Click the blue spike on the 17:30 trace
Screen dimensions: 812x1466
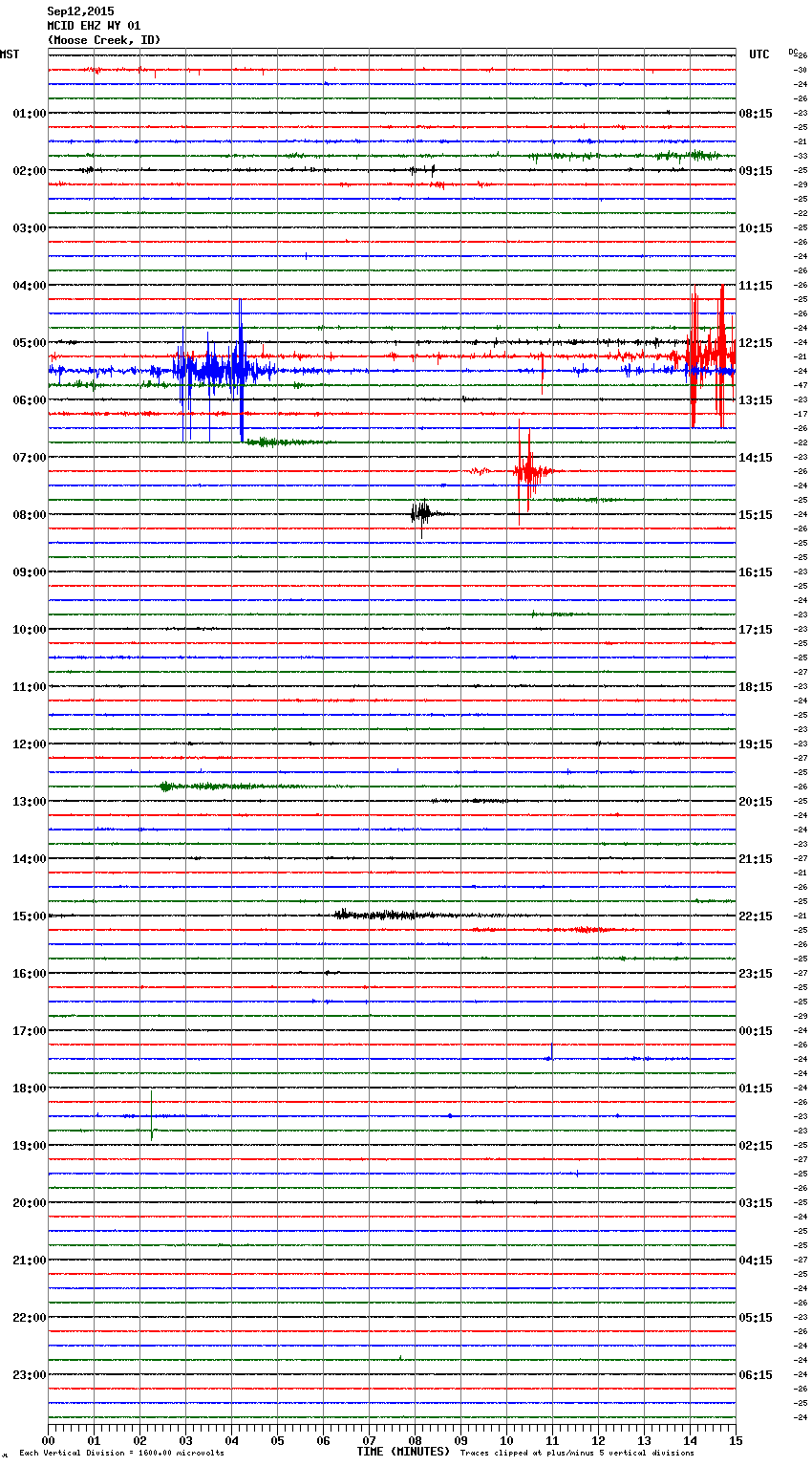(x=551, y=1056)
